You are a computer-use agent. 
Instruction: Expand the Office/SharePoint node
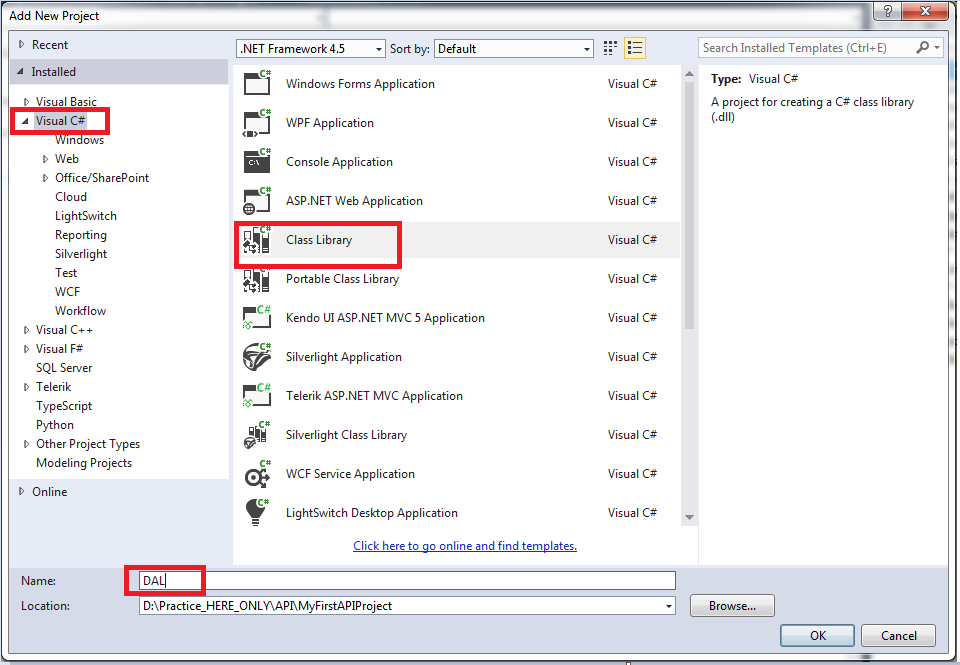(45, 178)
